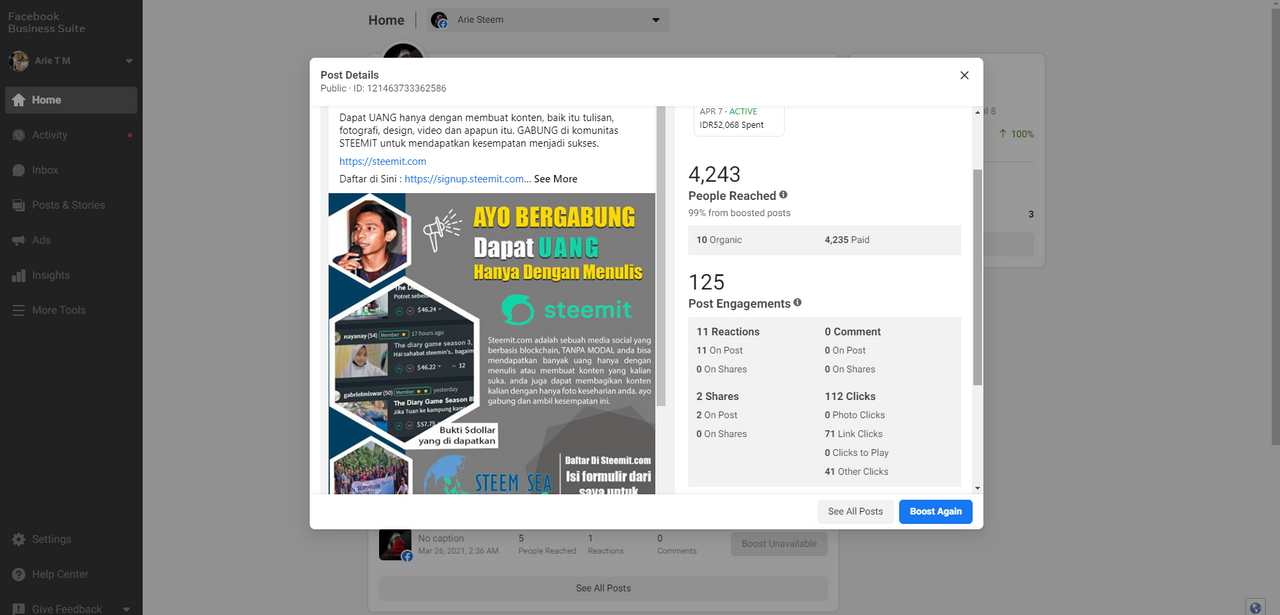Click See More in post text

pyautogui.click(x=555, y=179)
